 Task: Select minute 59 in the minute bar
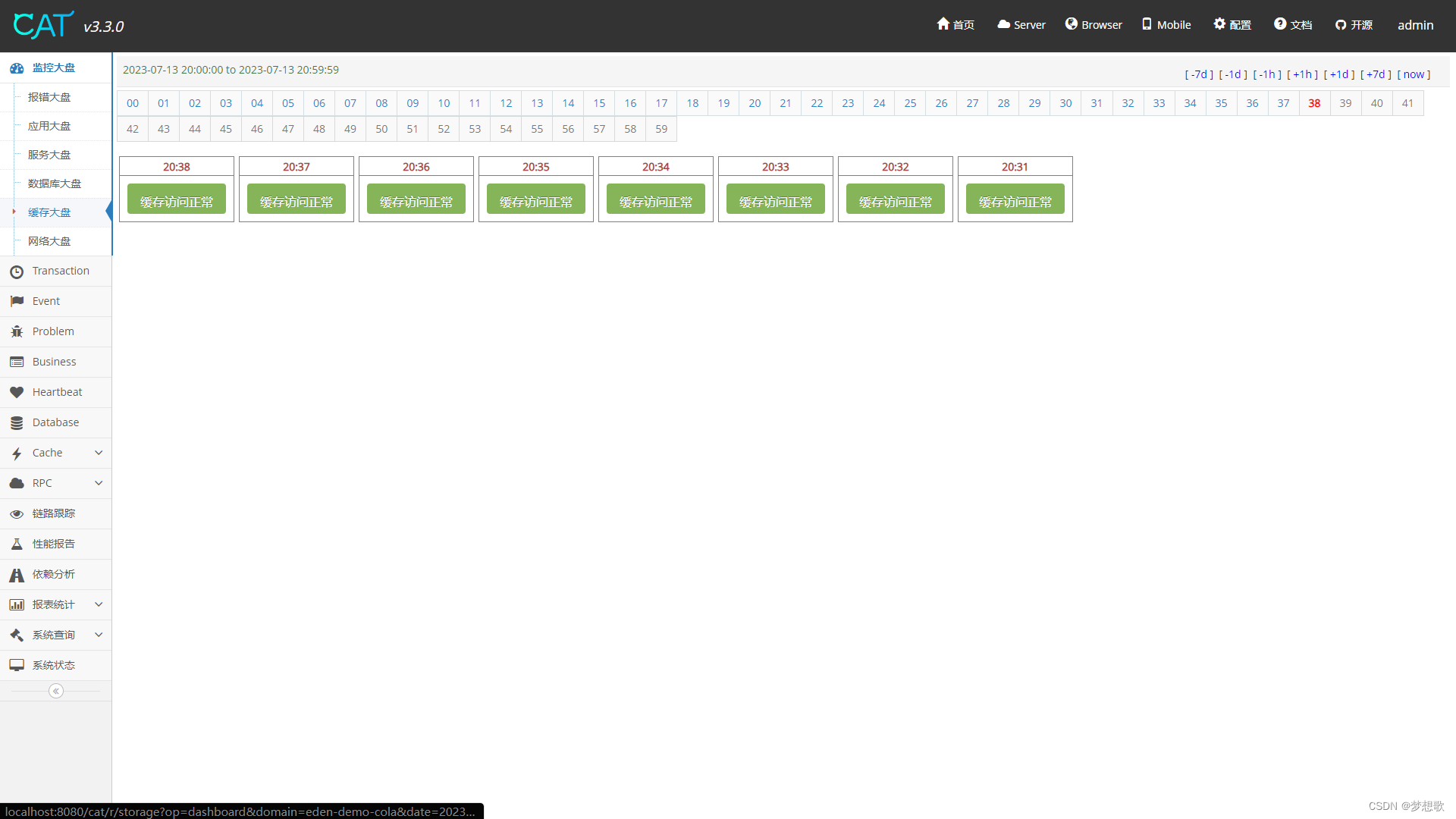point(661,129)
